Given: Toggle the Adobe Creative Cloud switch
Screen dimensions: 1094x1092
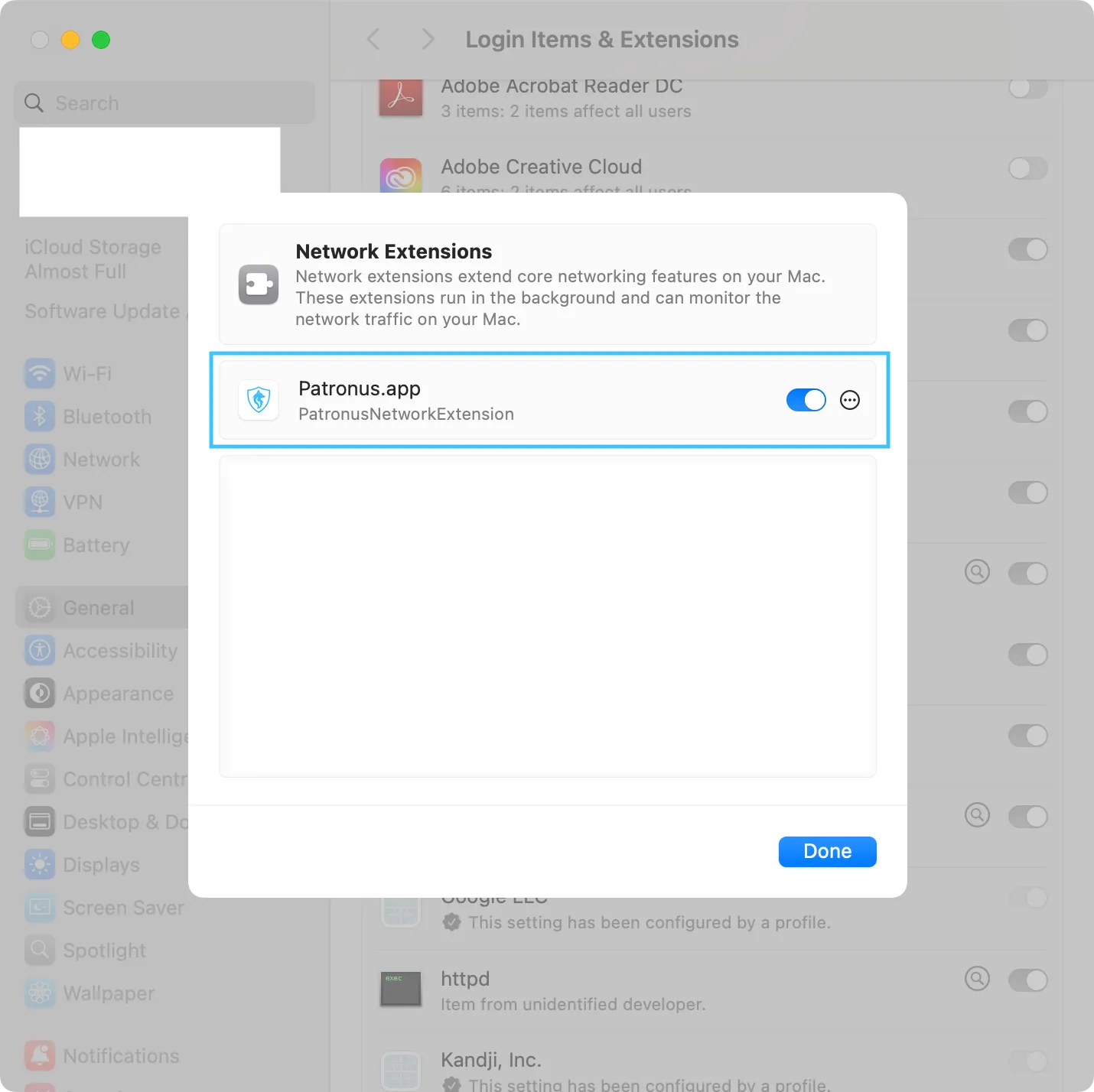Looking at the screenshot, I should point(1027,168).
